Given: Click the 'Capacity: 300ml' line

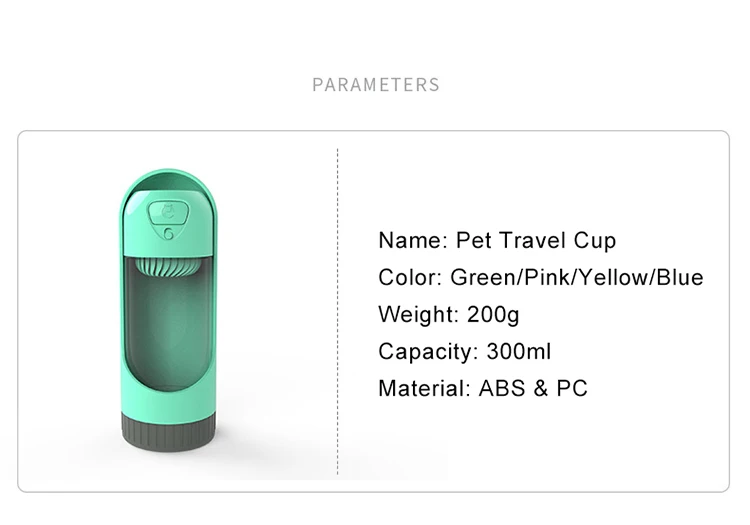Looking at the screenshot, I should tap(464, 351).
